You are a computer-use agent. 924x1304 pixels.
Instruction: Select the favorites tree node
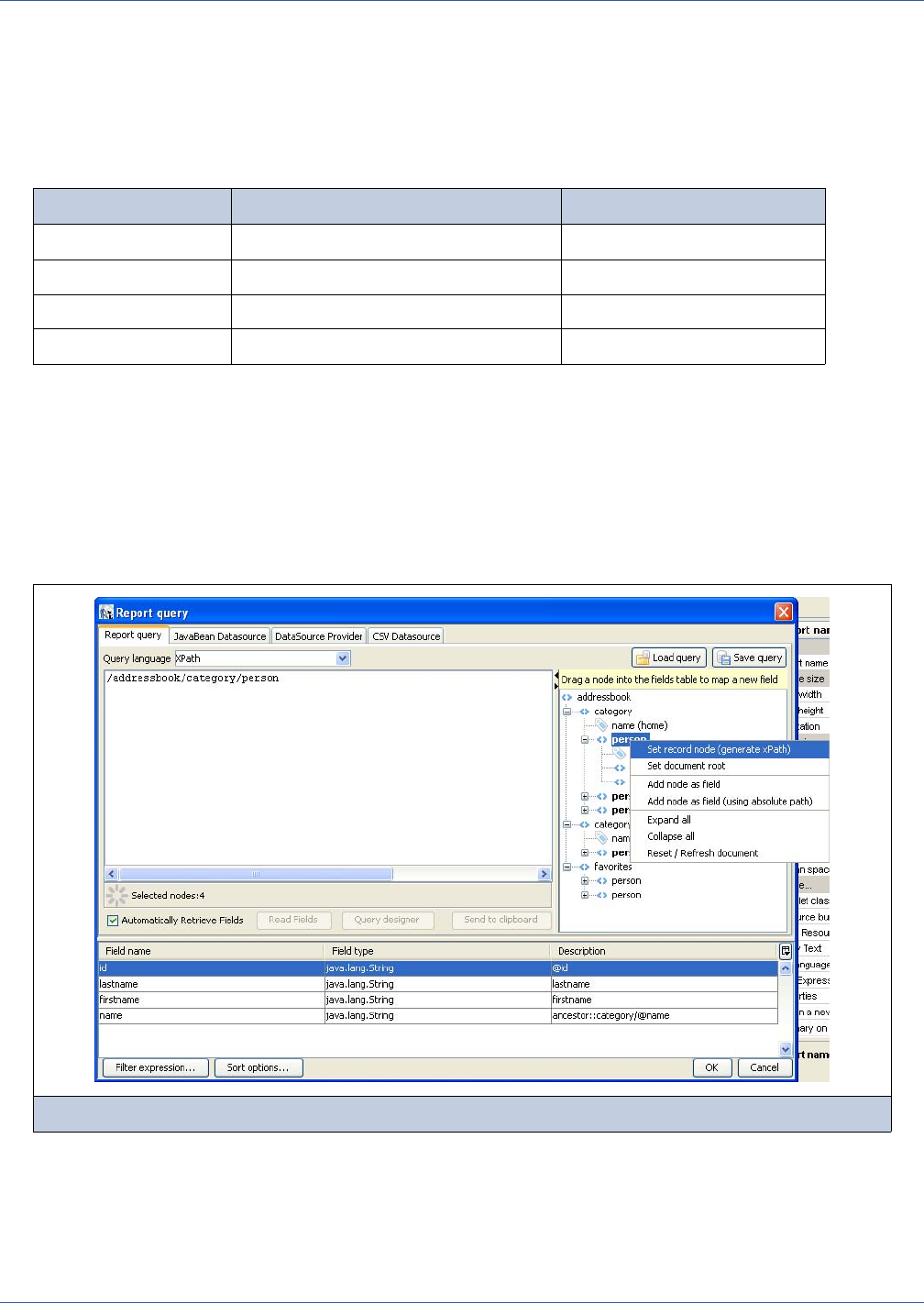(x=612, y=867)
